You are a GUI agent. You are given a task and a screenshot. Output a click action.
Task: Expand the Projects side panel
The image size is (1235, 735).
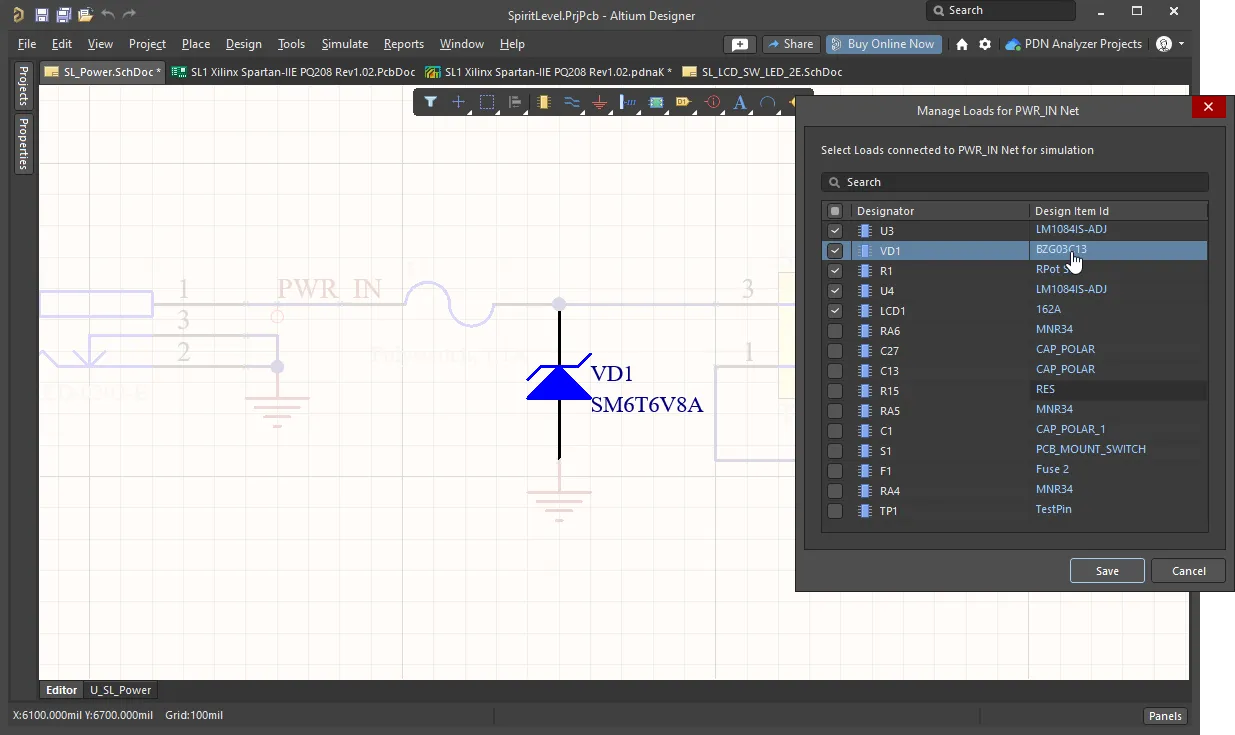tap(23, 87)
